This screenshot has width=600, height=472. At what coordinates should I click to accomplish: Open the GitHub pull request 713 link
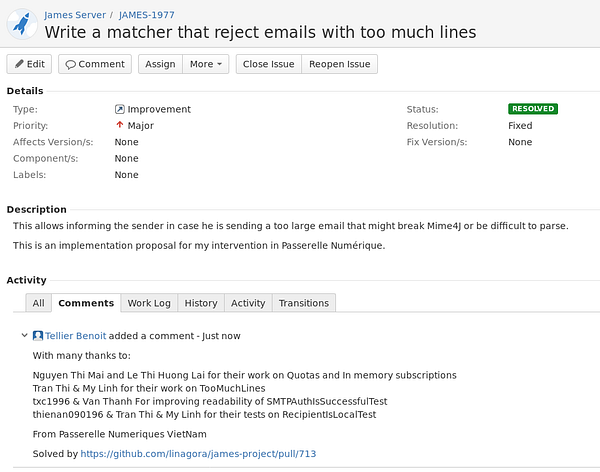[x=198, y=454]
